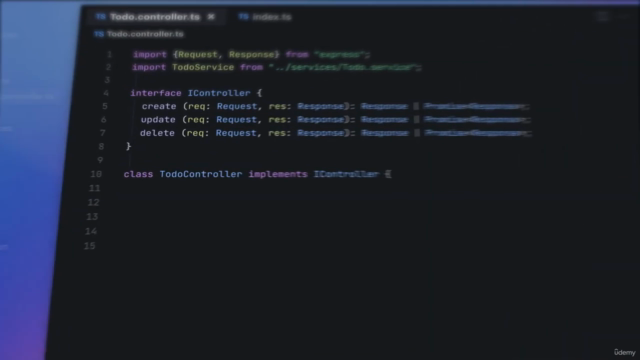Image resolution: width=640 pixels, height=360 pixels.
Task: Click the 'update' method on line 6
Action: tap(158, 120)
